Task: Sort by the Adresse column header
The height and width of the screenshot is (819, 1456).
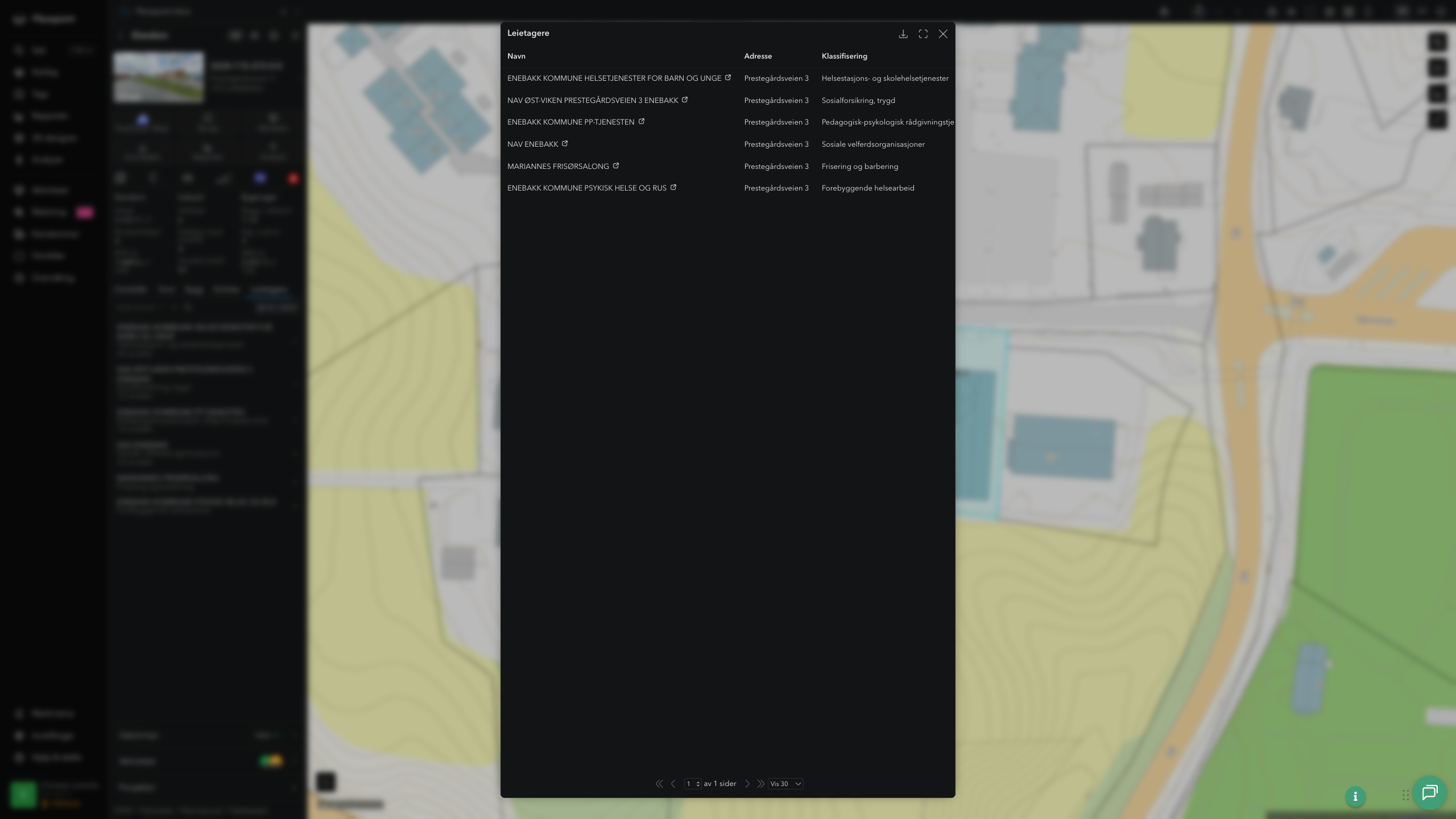Action: click(758, 56)
